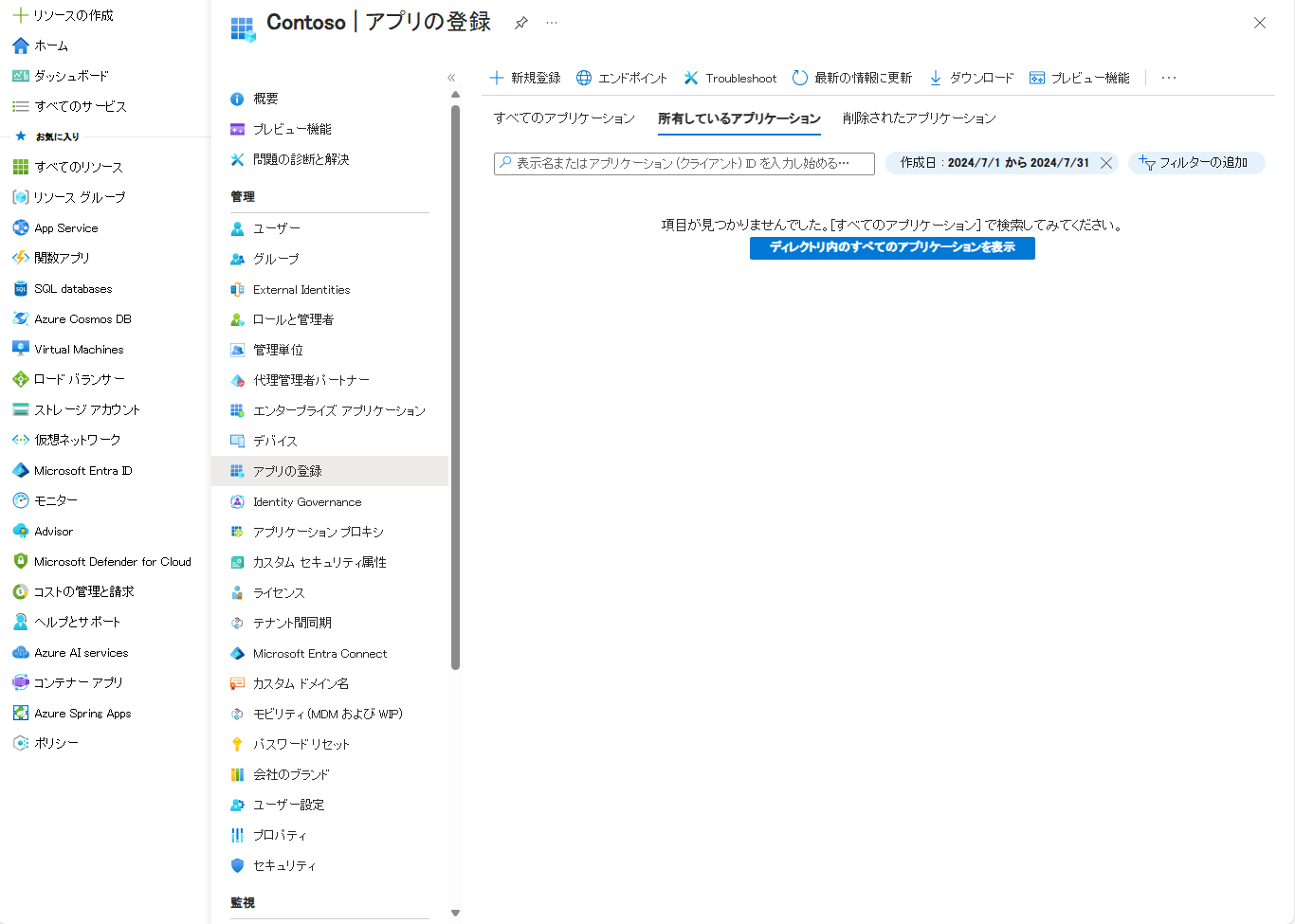Open the 概要 info icon
Viewport: 1295px width, 924px height.
pos(237,99)
